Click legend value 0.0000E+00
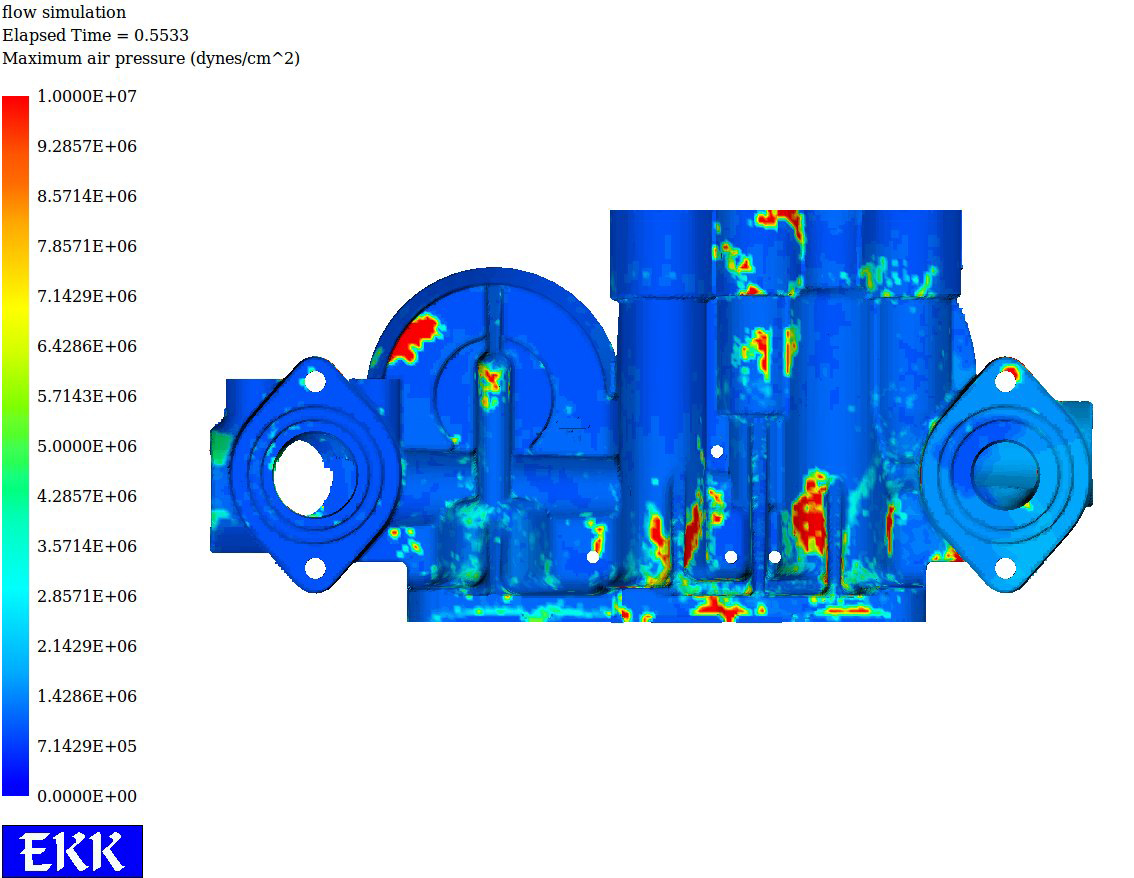Viewport: 1134px width, 878px height. click(87, 796)
